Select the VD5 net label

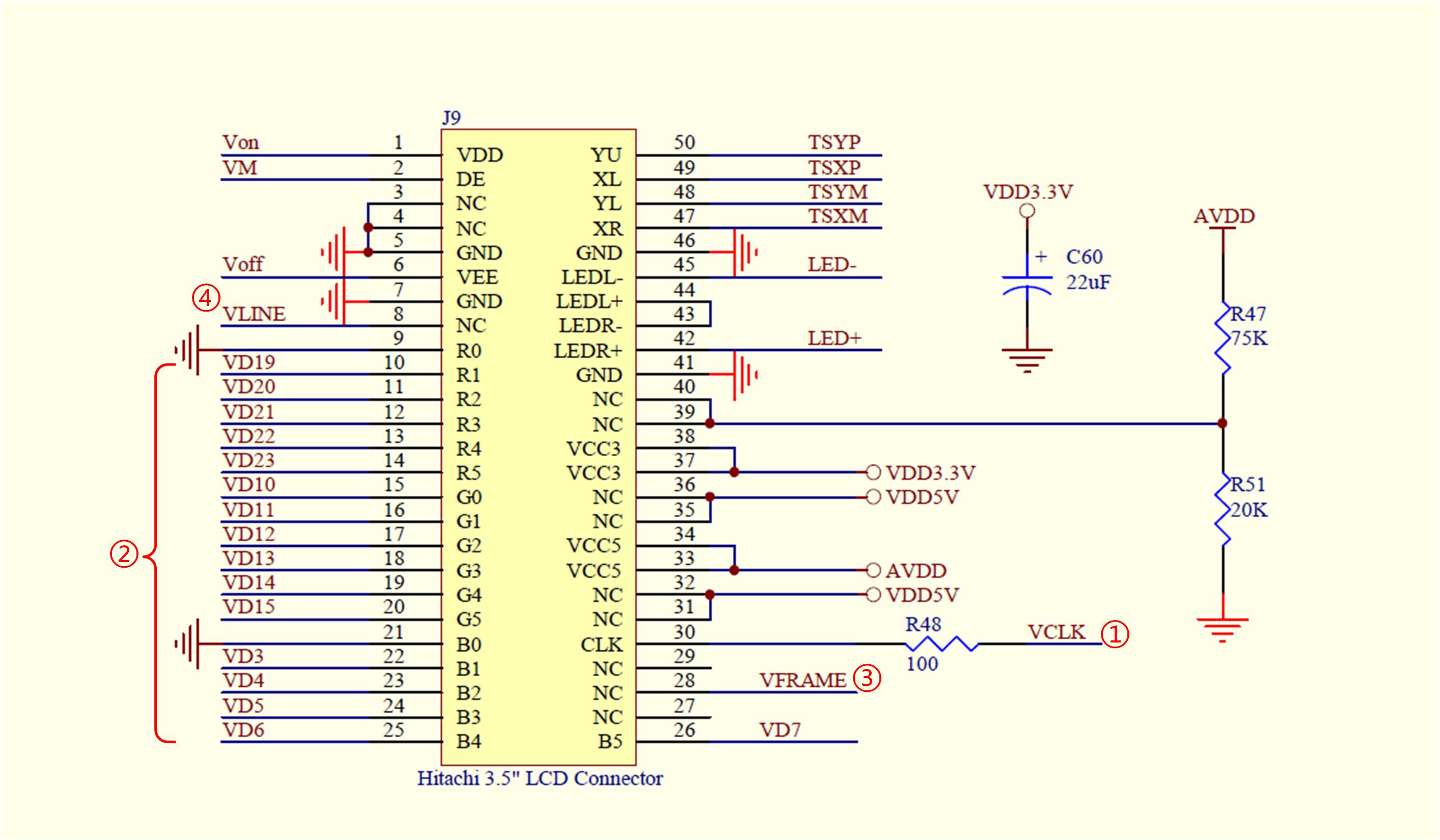(x=243, y=705)
